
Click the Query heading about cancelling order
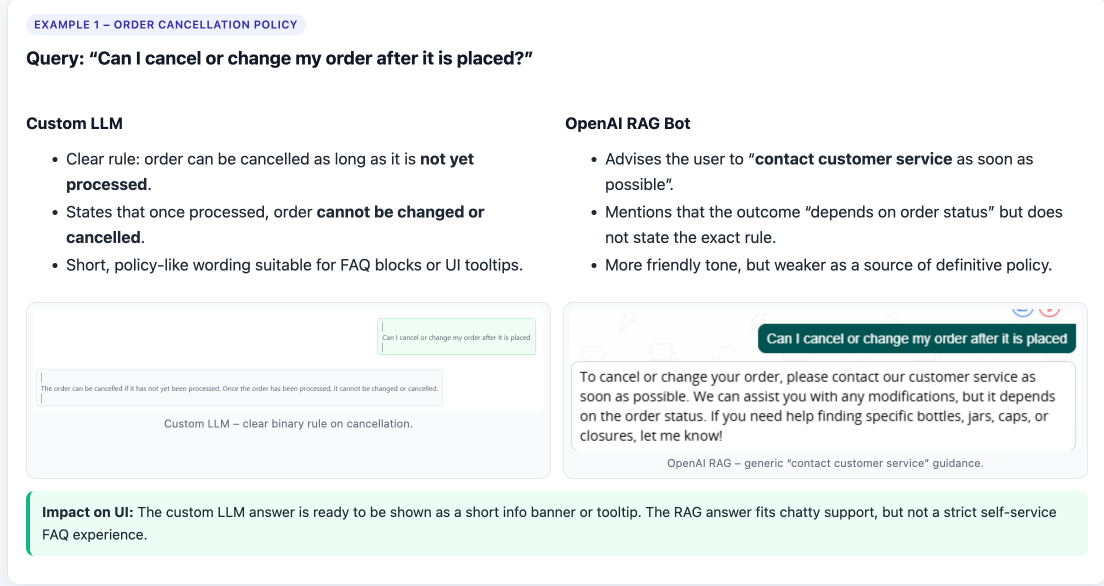point(279,58)
